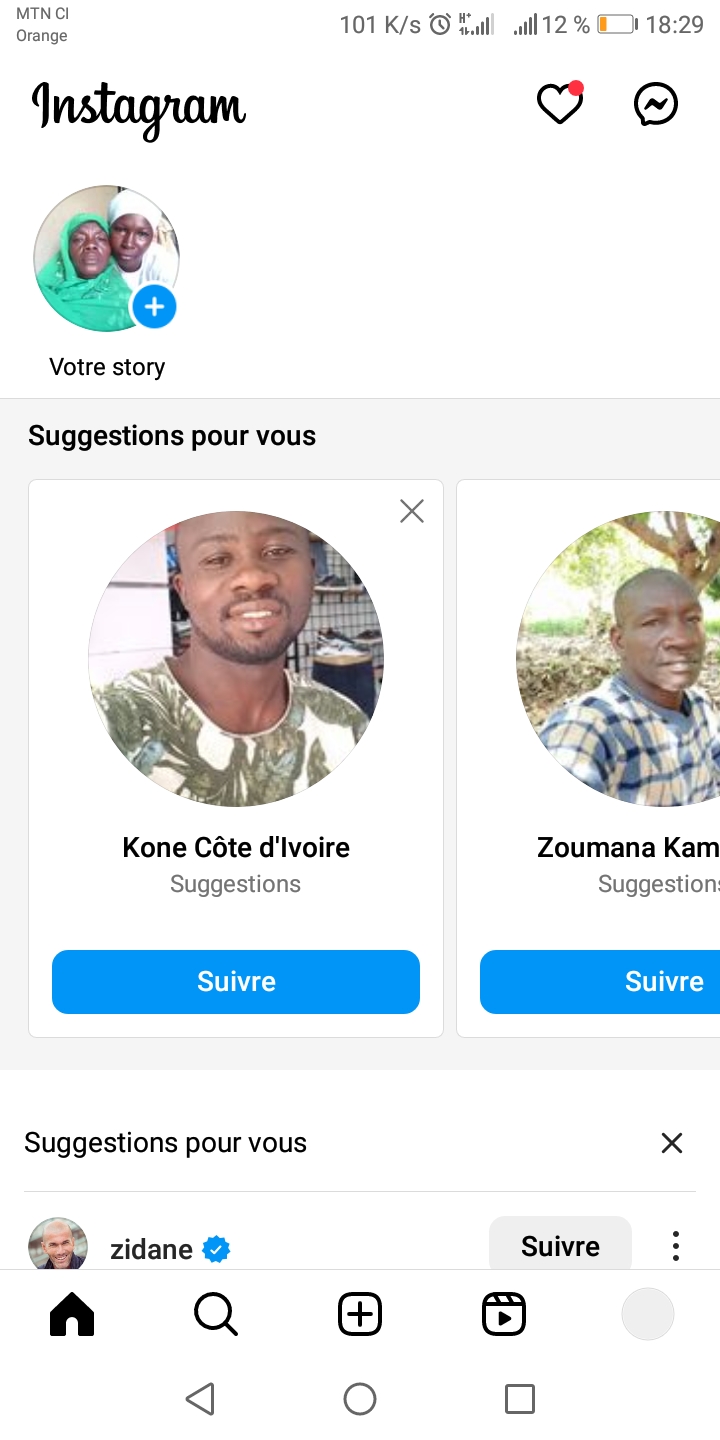View Kone Côte d'Ivoire profile picture
This screenshot has width=720, height=1440.
tap(236, 659)
